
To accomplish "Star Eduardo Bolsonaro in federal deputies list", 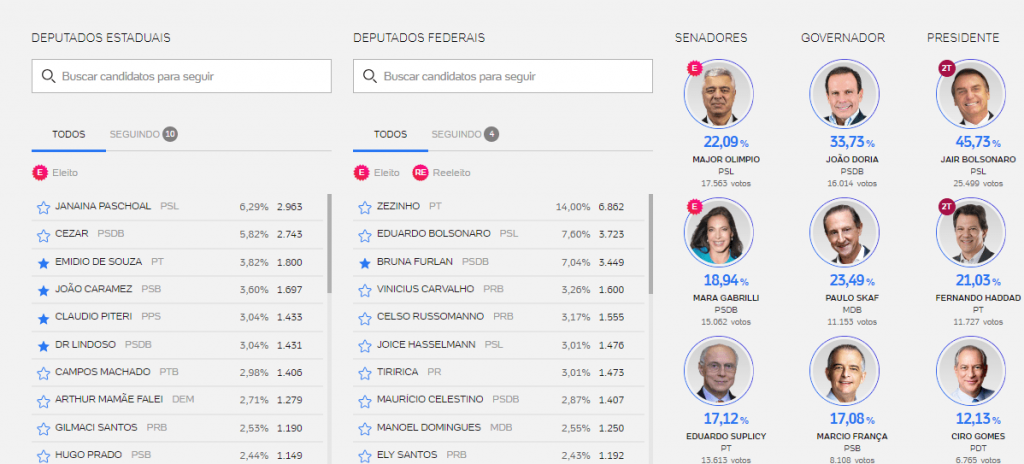I will (x=365, y=235).
